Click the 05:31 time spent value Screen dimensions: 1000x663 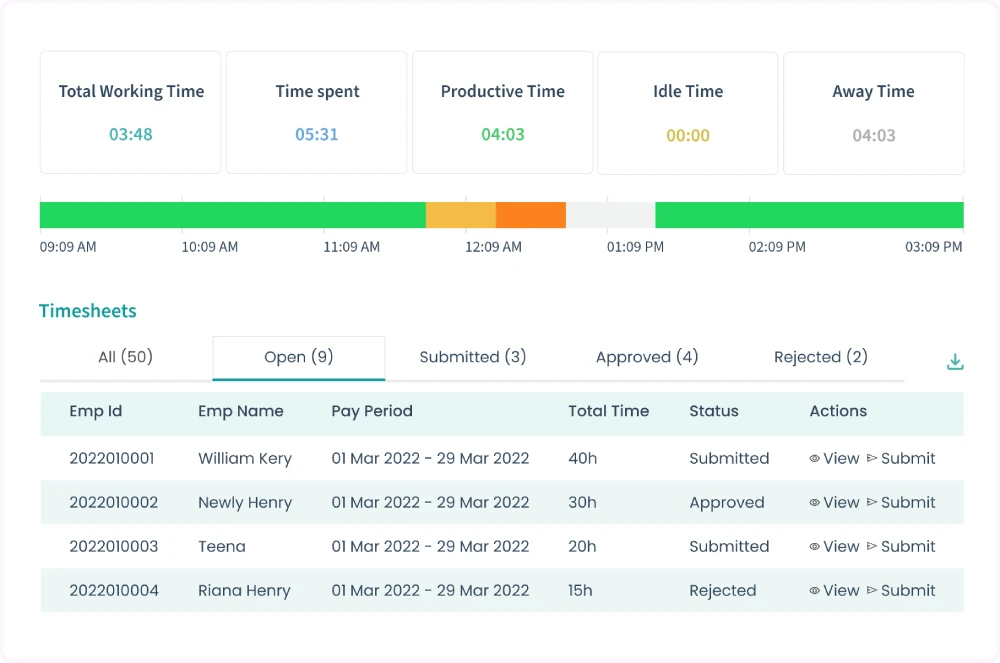(x=317, y=135)
